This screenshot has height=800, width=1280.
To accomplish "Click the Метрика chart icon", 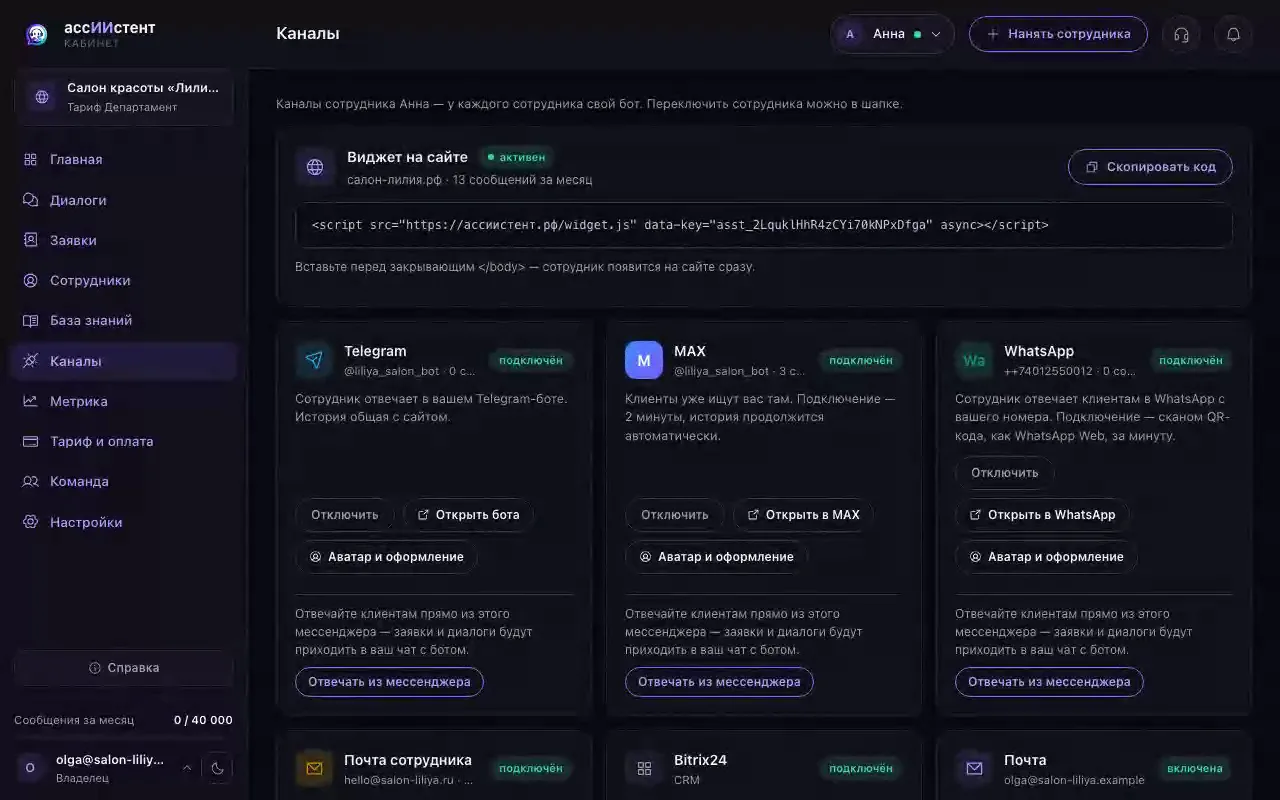I will click(x=30, y=401).
